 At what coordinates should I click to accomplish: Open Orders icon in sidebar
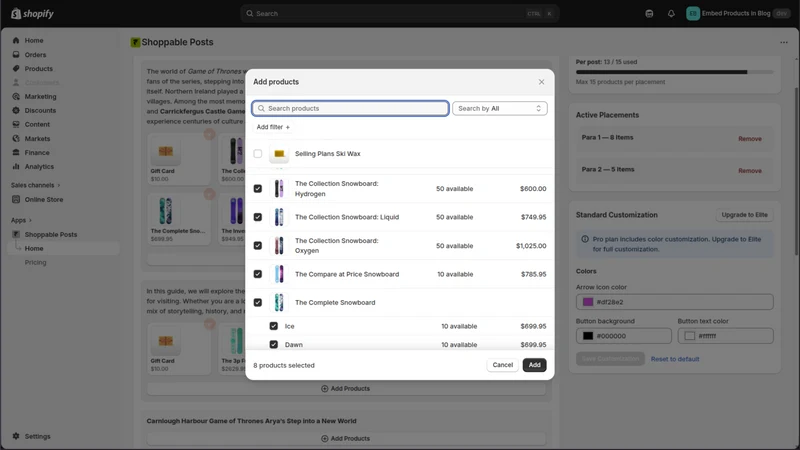16,55
